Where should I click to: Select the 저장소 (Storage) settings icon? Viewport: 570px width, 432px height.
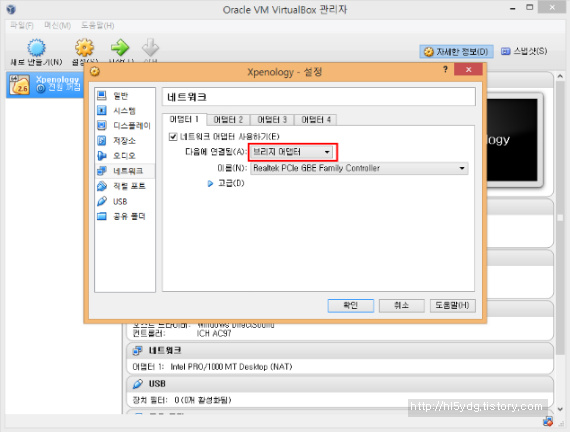tap(102, 140)
